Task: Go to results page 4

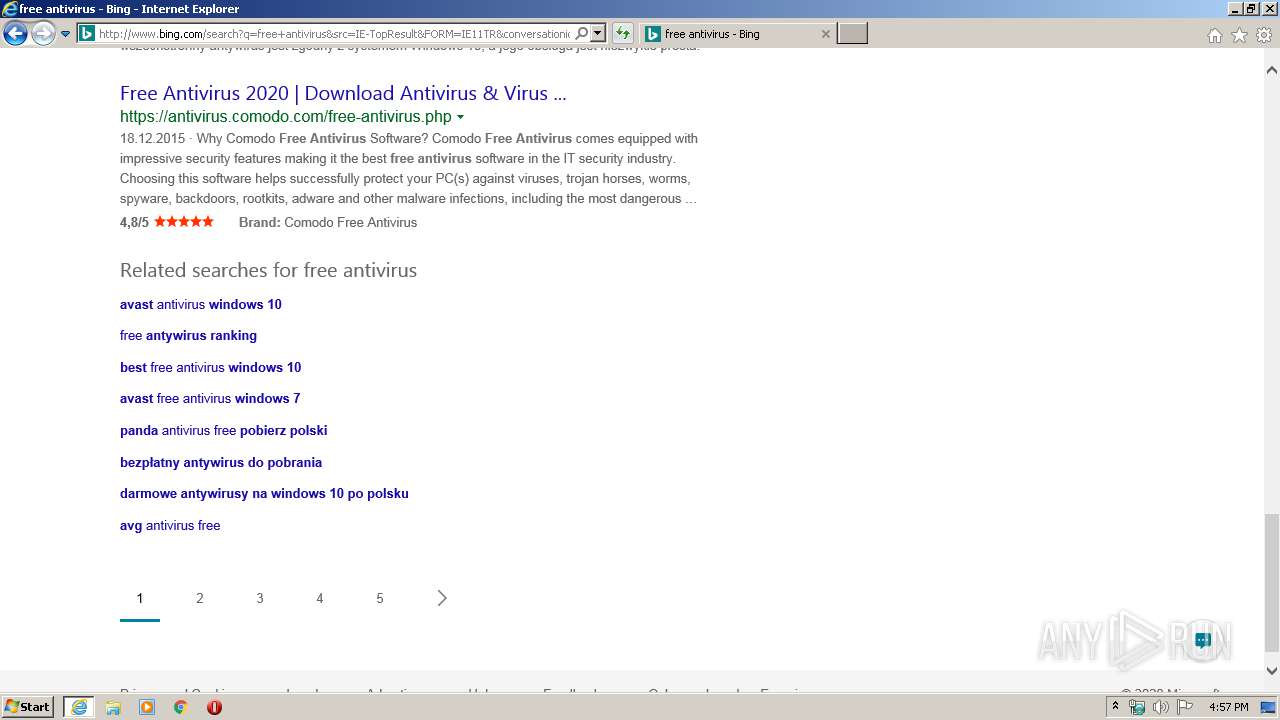Action: [x=320, y=598]
